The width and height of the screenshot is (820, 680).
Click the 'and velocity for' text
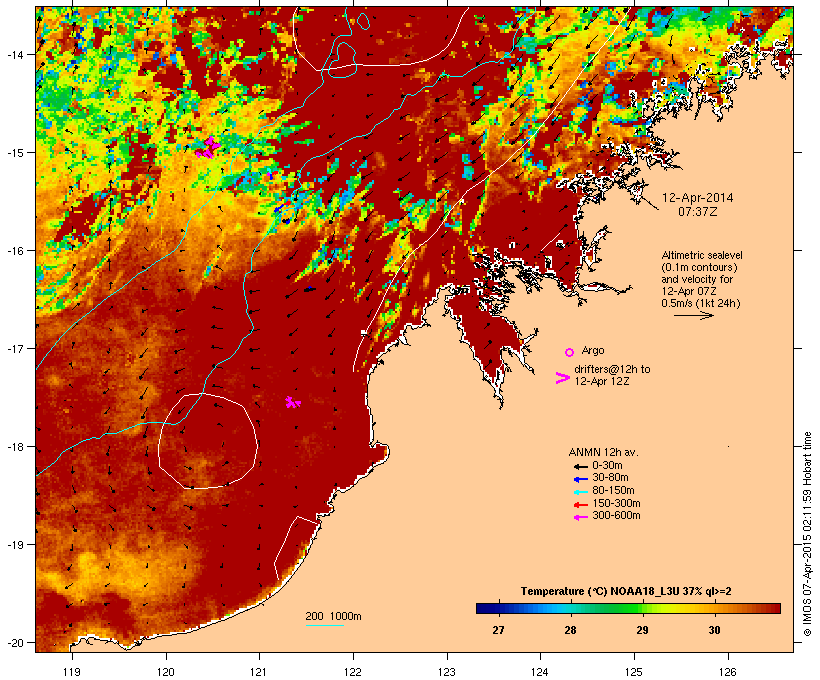(x=697, y=279)
